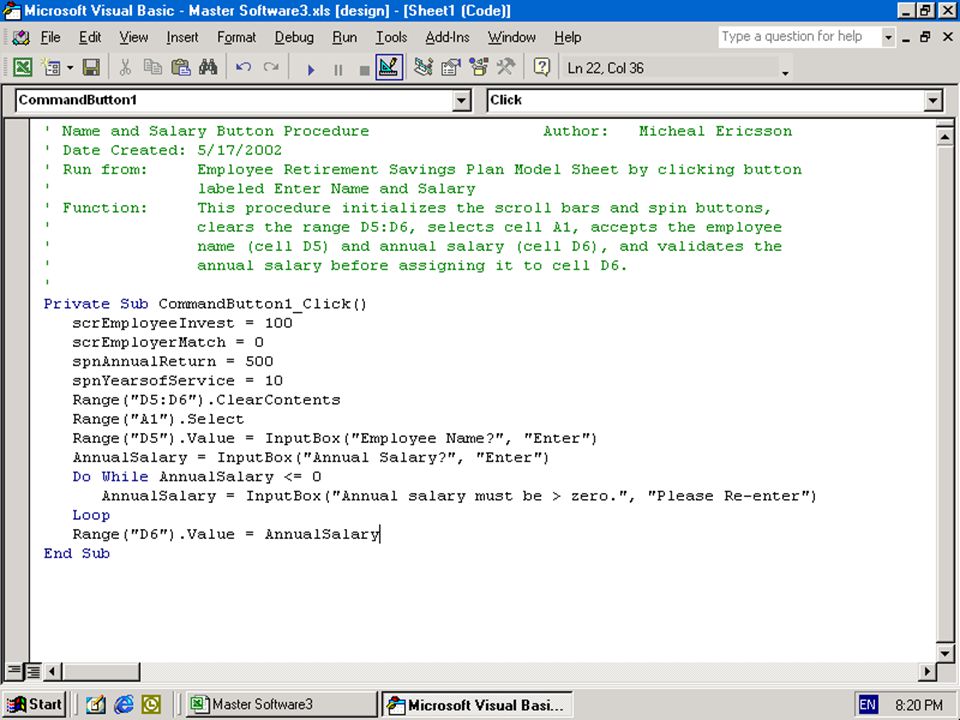Launch Internet Explorer from quick launch

tap(124, 705)
